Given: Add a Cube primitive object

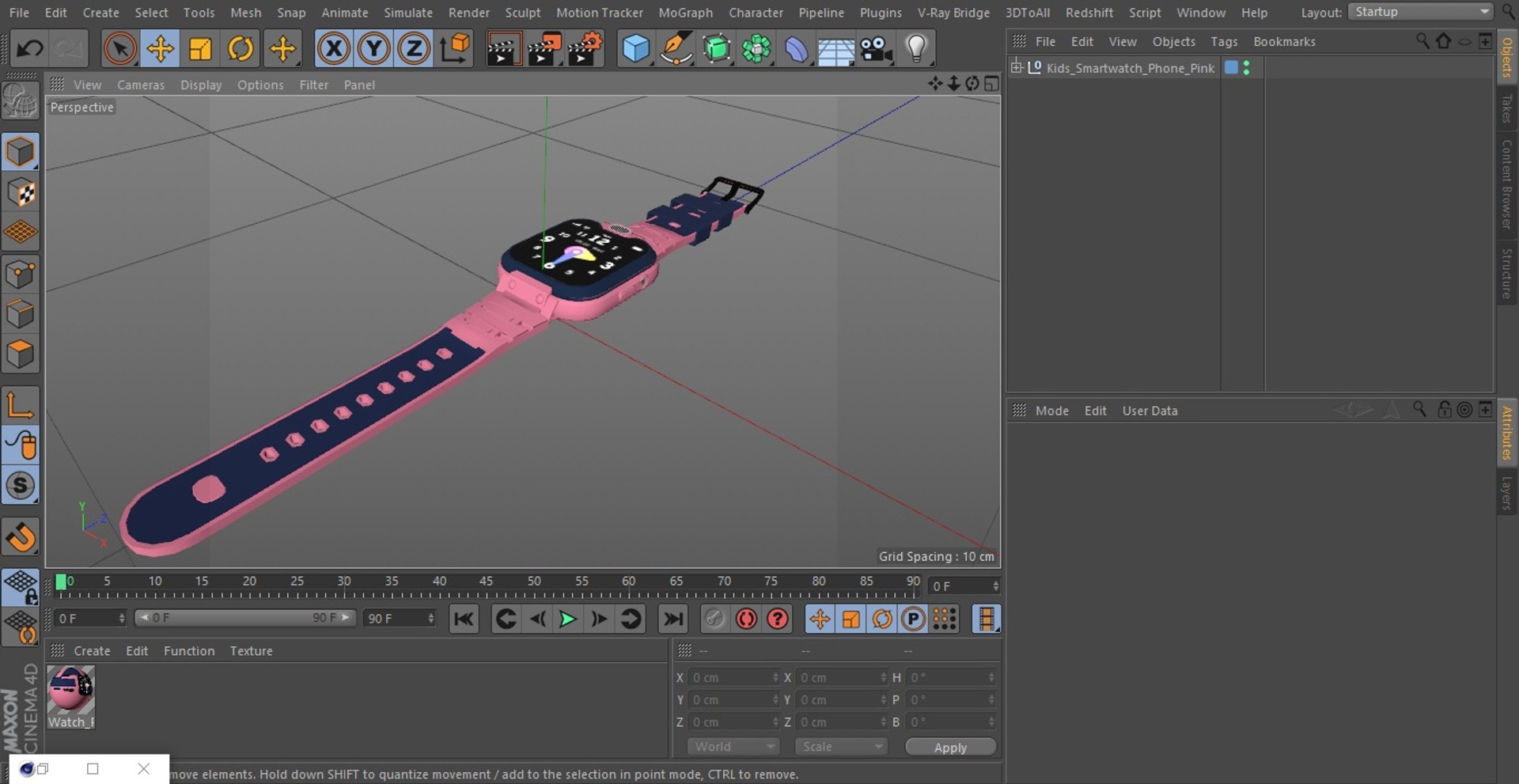Looking at the screenshot, I should coord(636,49).
